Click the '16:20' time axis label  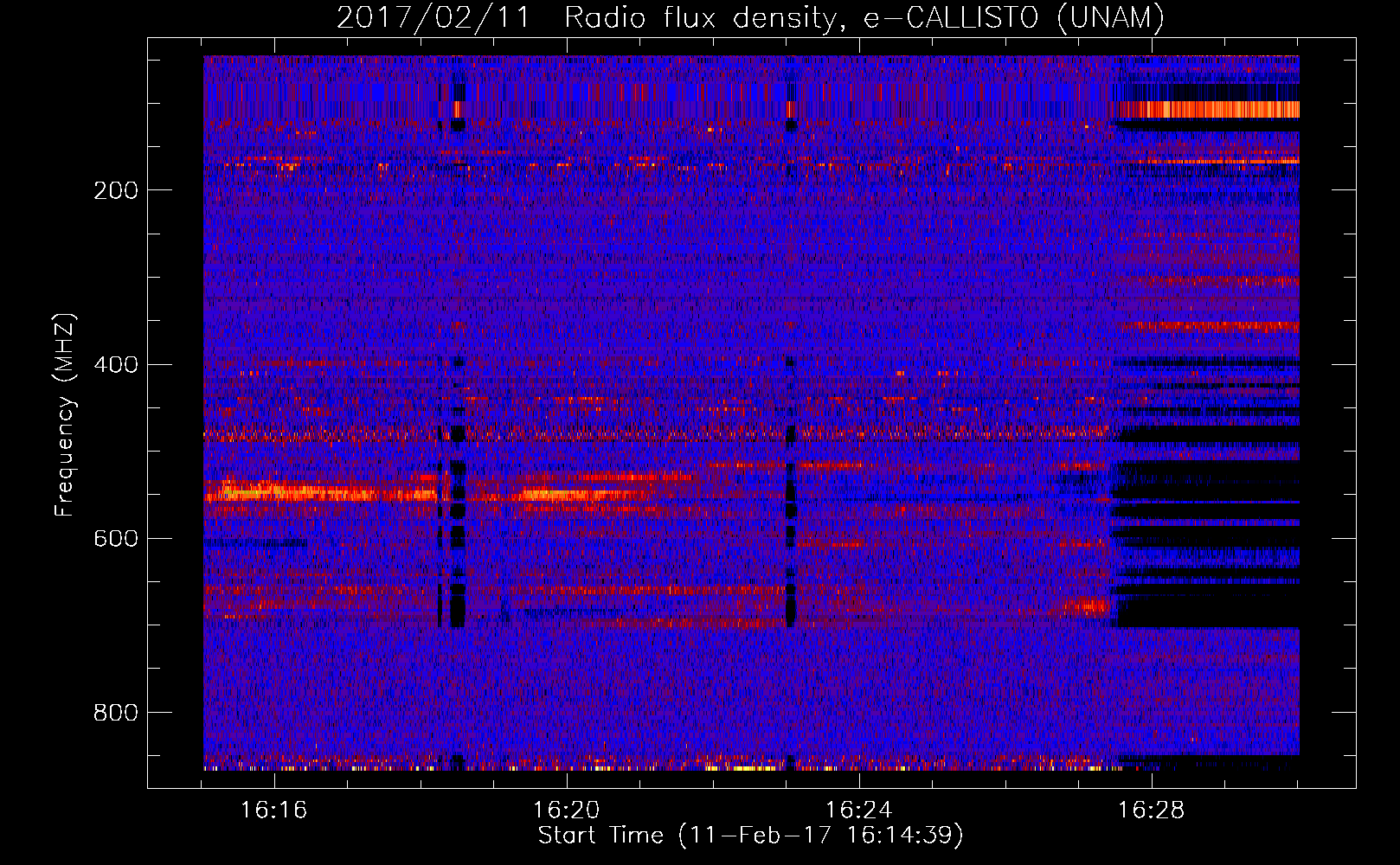pyautogui.click(x=567, y=811)
